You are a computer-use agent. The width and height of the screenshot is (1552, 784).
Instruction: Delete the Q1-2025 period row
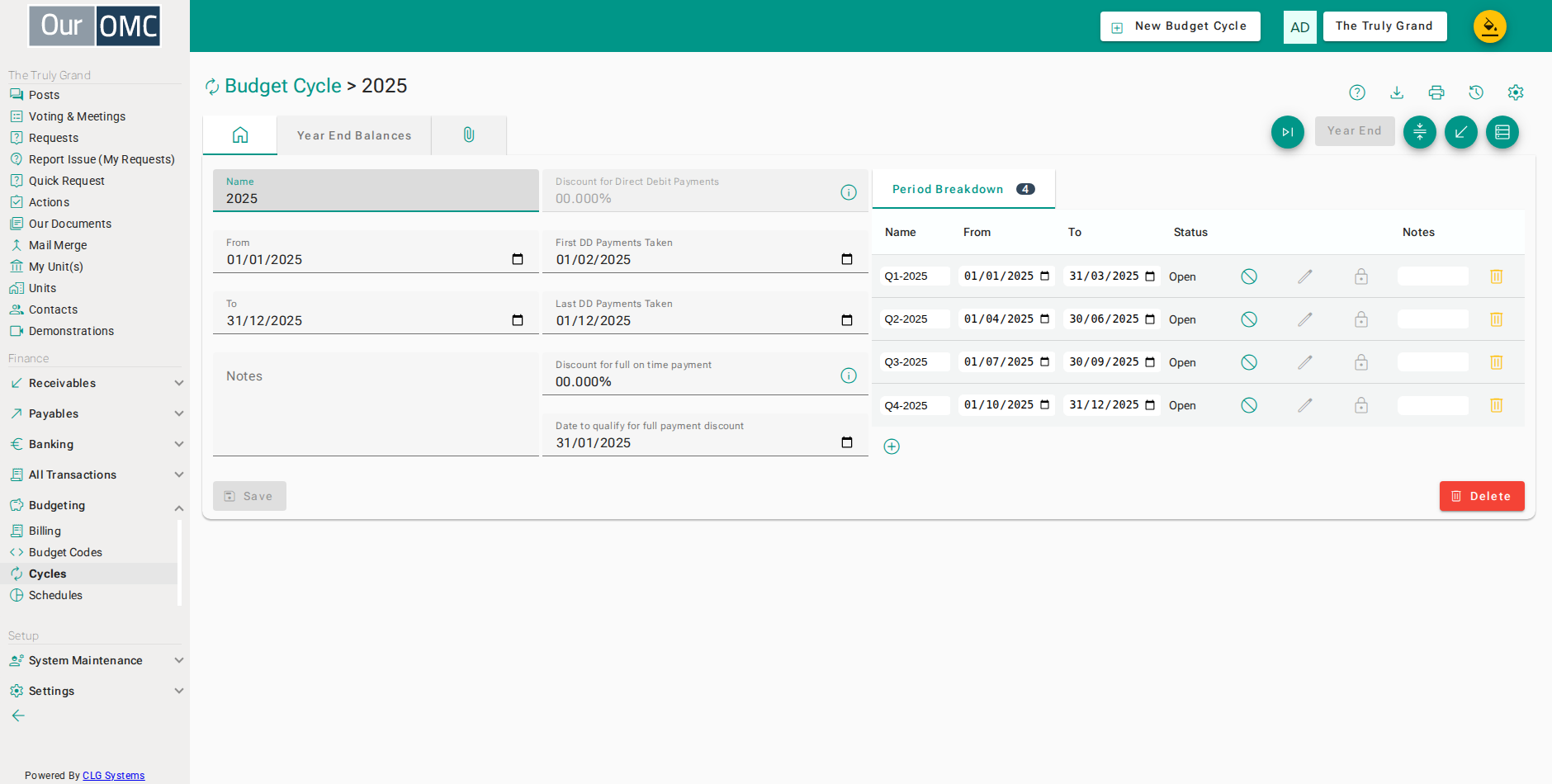pyautogui.click(x=1497, y=276)
